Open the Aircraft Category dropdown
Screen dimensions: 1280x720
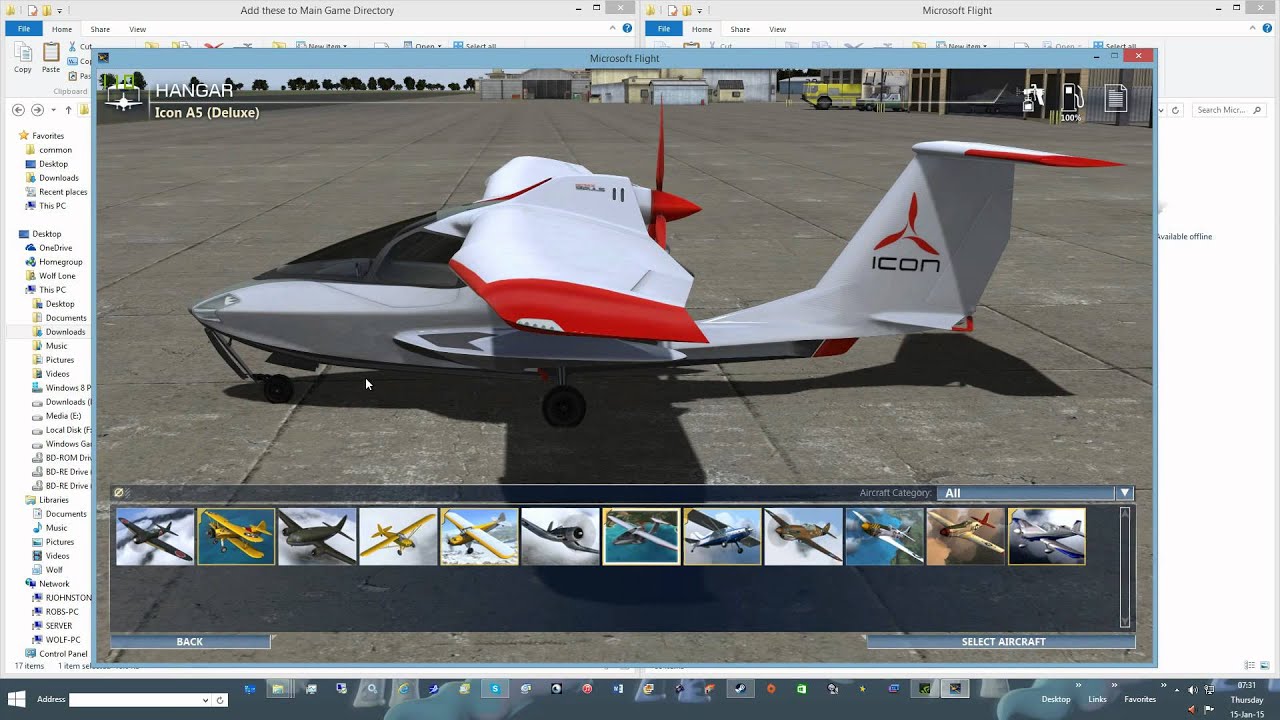1036,493
